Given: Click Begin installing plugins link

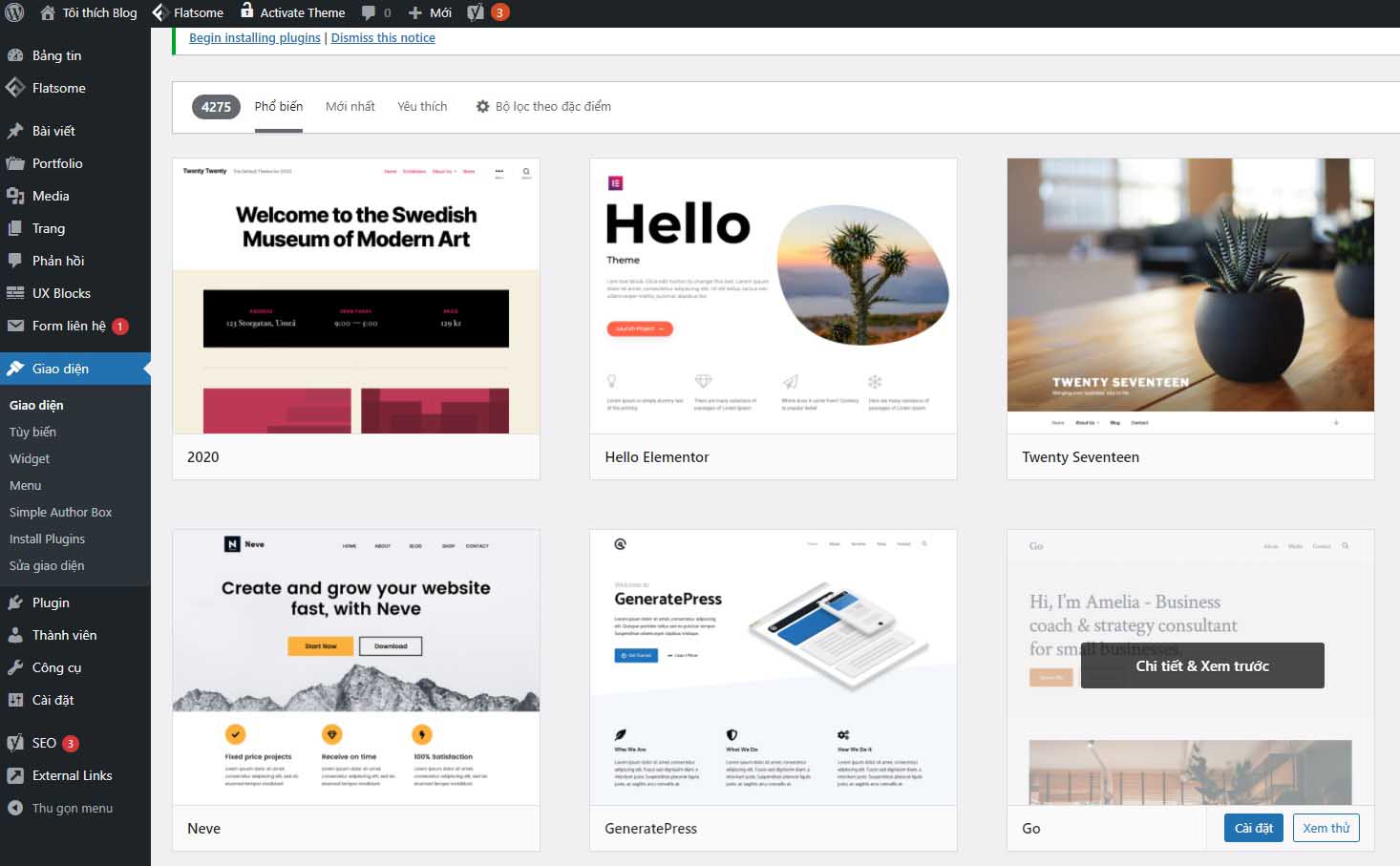Looking at the screenshot, I should click(x=255, y=37).
